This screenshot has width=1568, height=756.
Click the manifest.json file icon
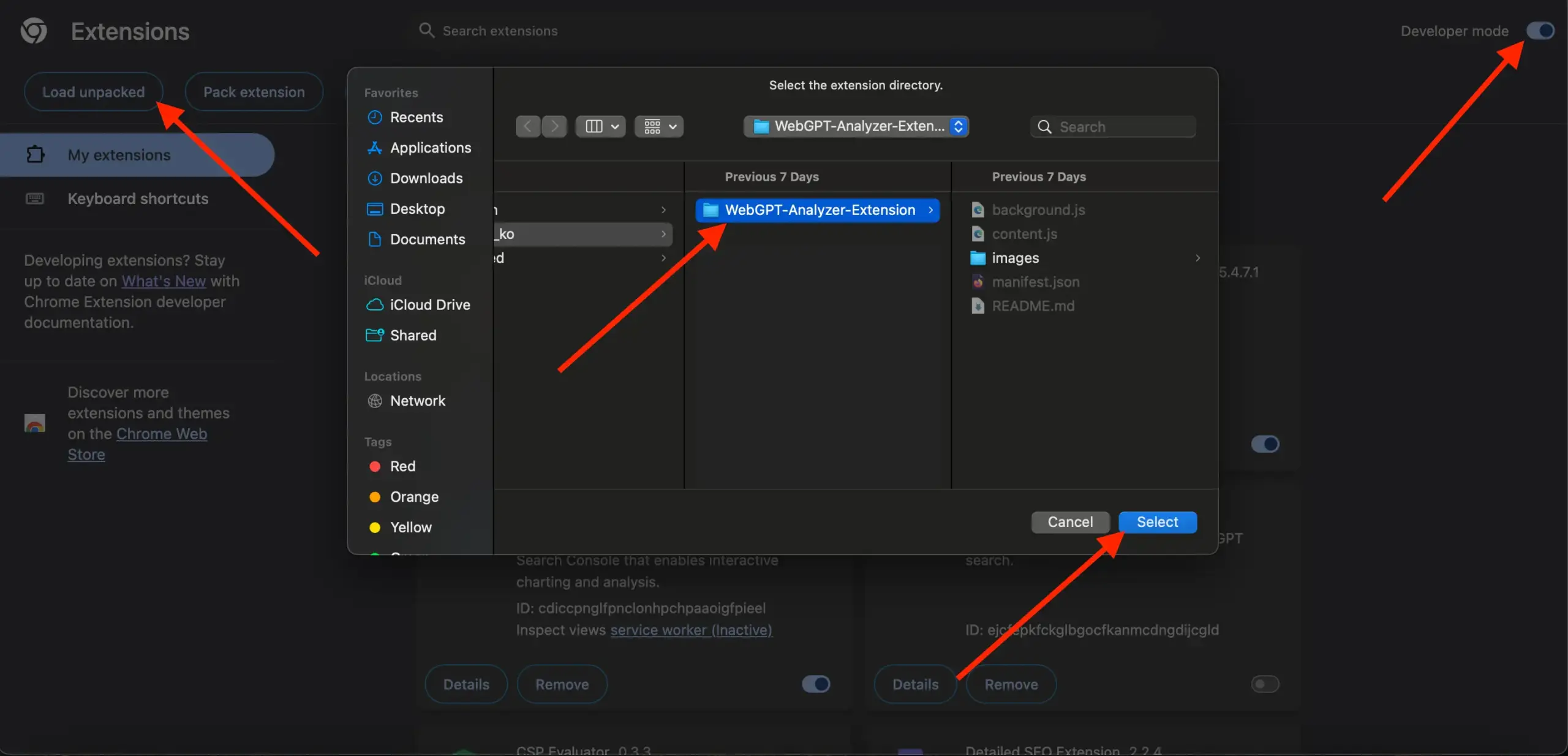tap(978, 282)
